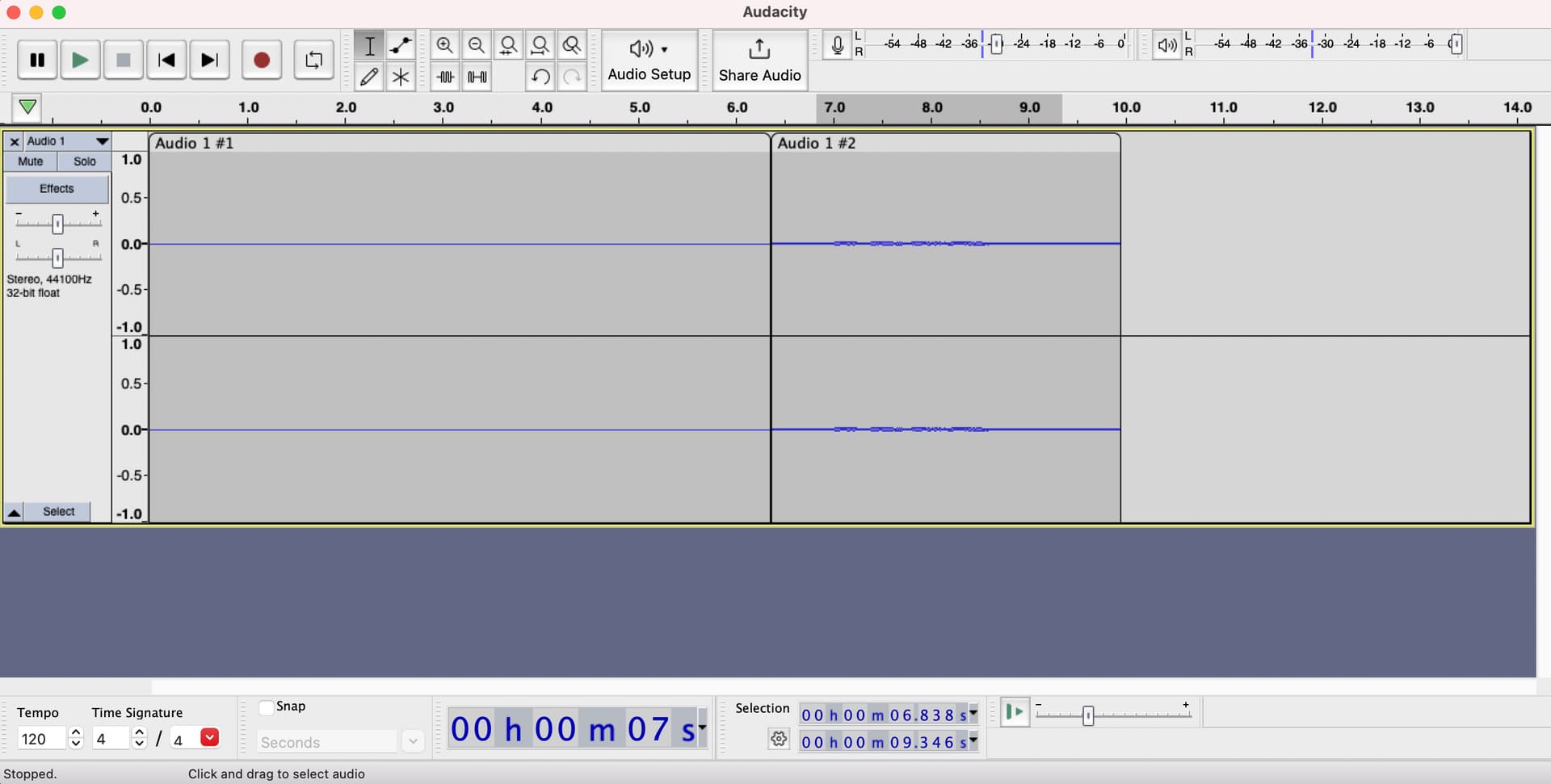Click the speaker playback meter icon
This screenshot has width=1551, height=784.
coord(1167,45)
